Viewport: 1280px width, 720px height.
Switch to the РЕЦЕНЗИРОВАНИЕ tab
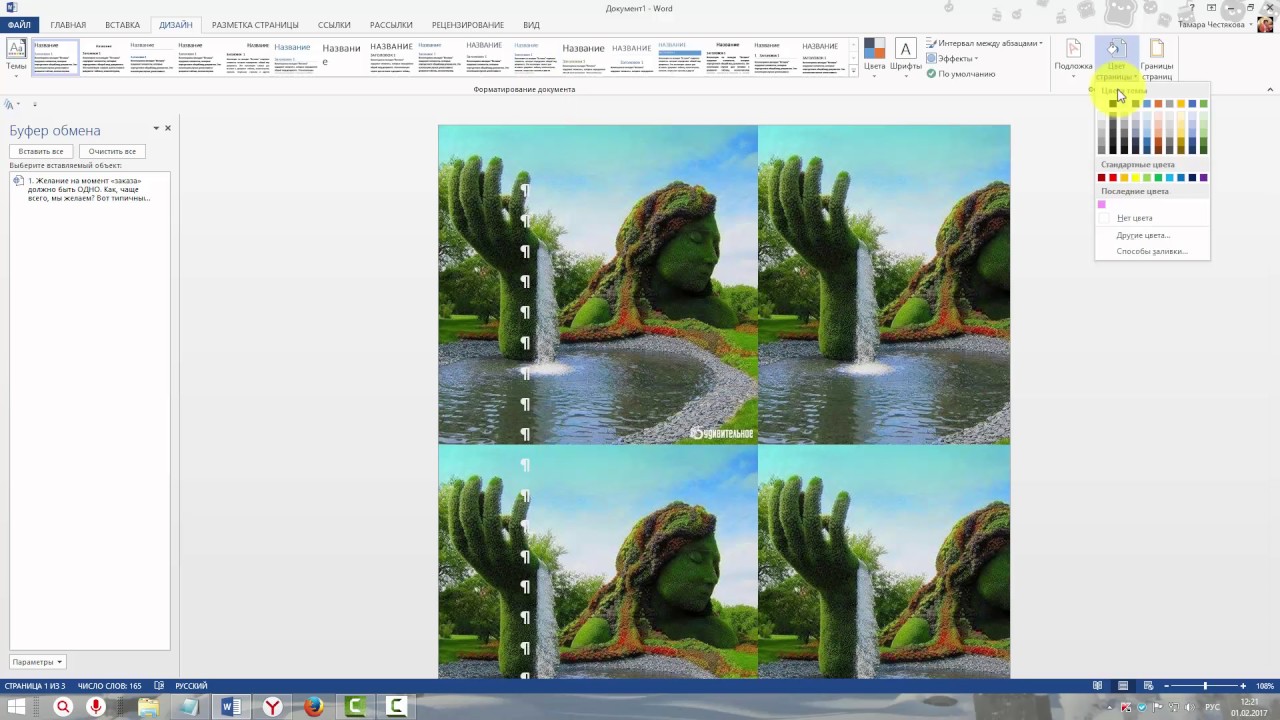(x=468, y=25)
